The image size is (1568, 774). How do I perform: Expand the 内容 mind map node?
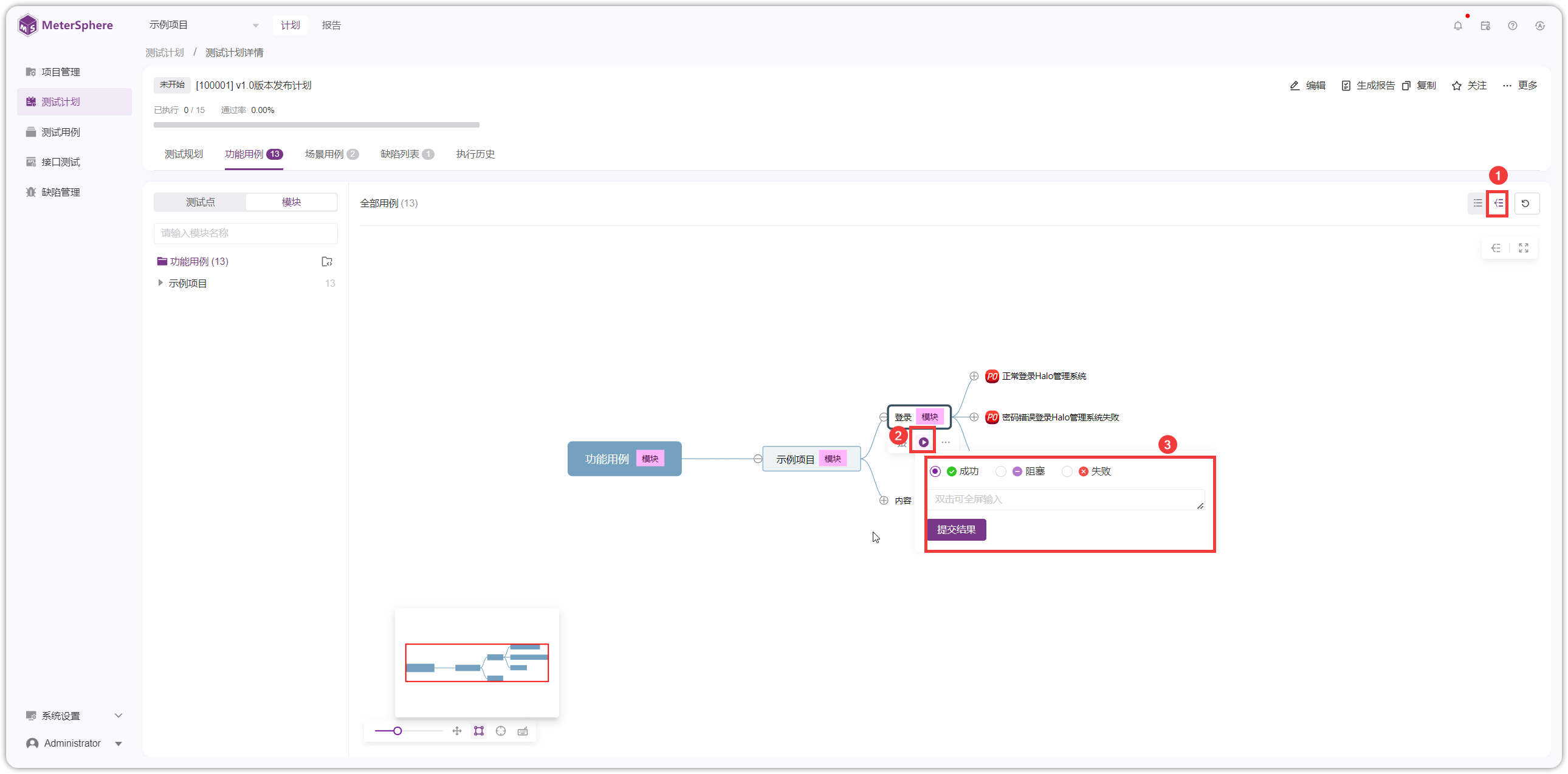click(884, 500)
